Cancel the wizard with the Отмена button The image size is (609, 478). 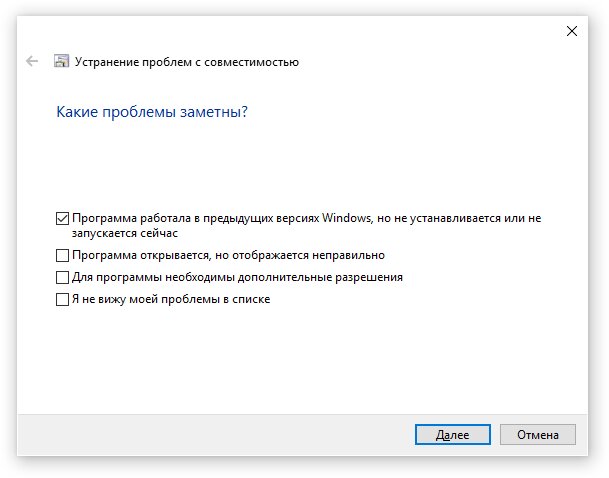pyautogui.click(x=538, y=435)
